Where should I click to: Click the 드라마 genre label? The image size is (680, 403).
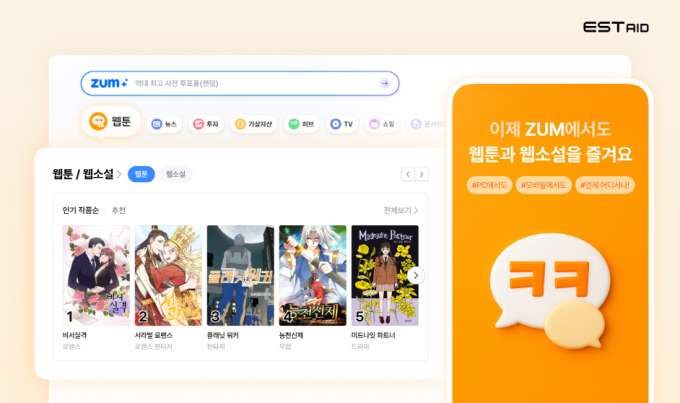[360, 347]
